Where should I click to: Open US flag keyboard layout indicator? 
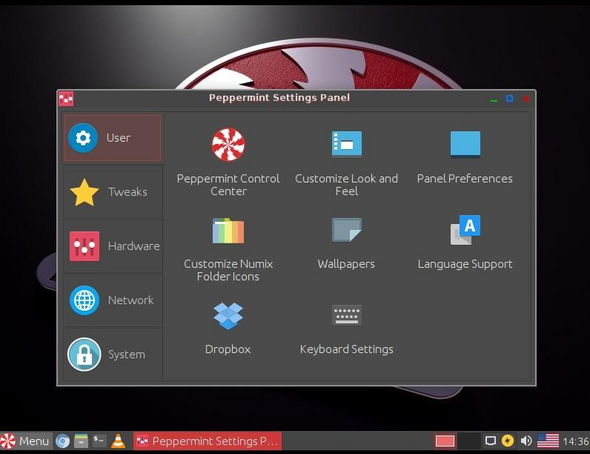[548, 440]
